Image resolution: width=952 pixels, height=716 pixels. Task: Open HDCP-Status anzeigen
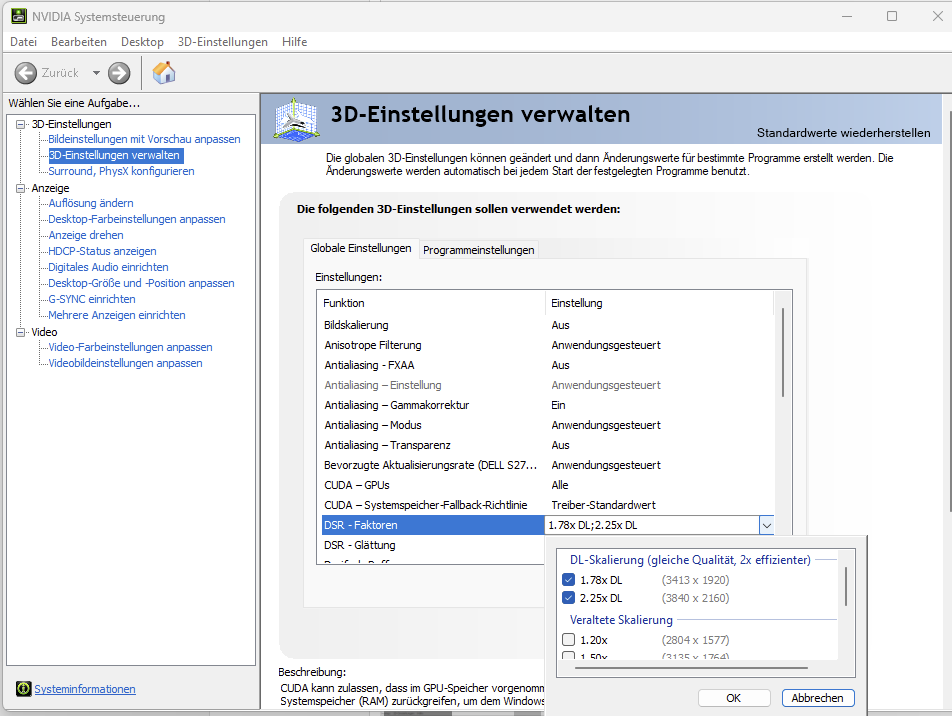coord(103,251)
